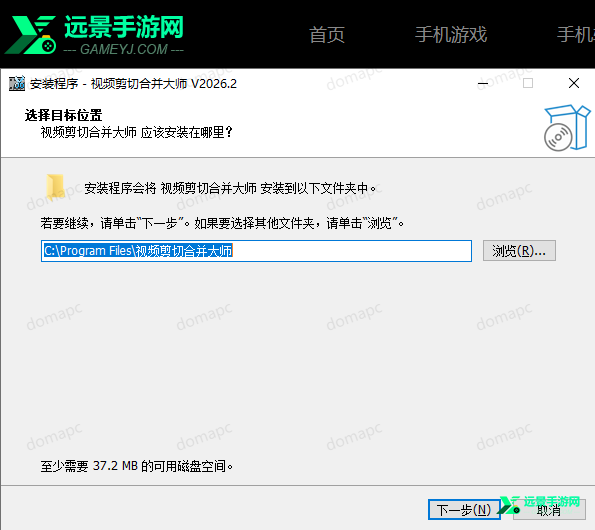Click the 下一步(N) next button

[x=464, y=510]
